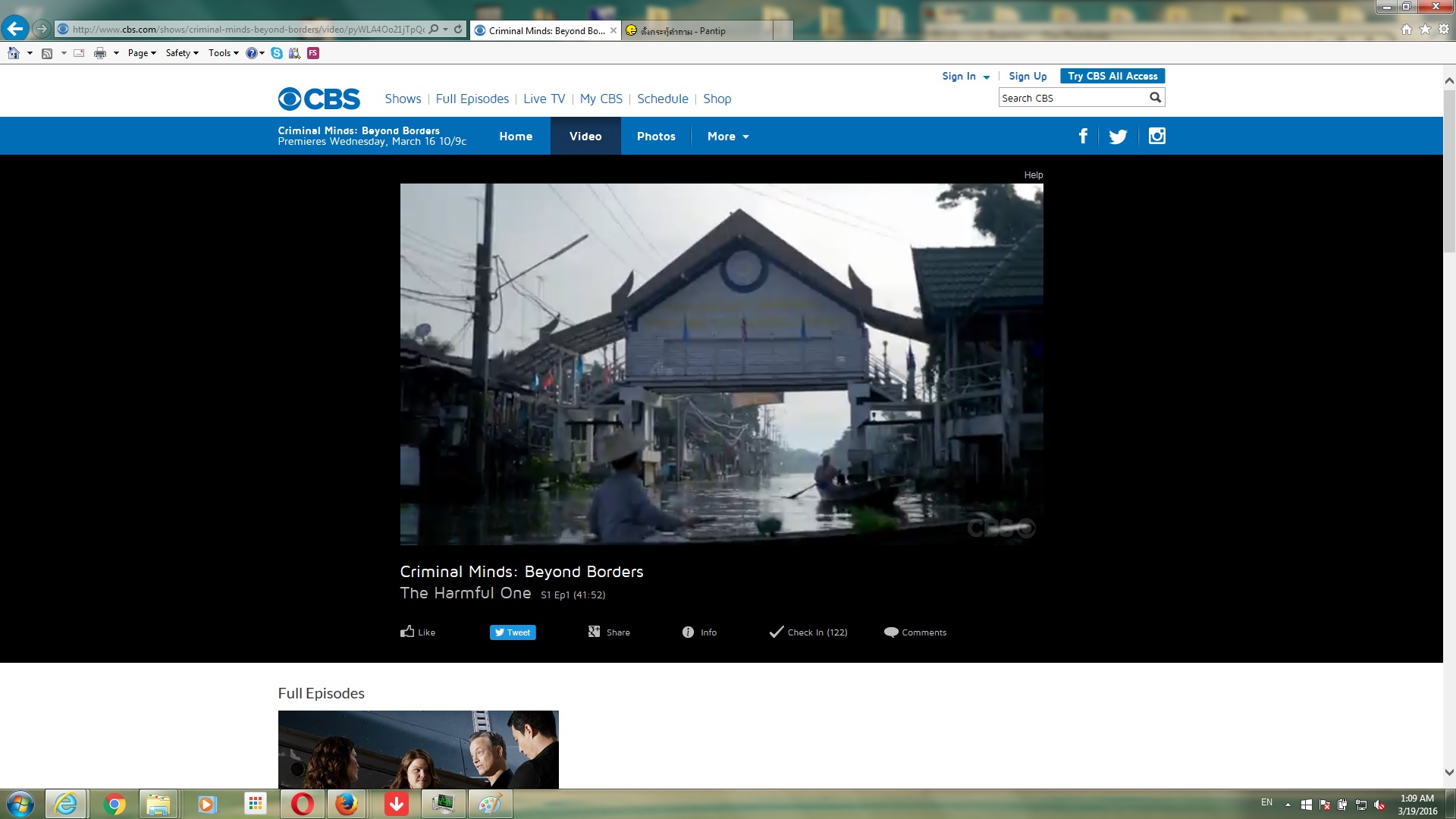Open Comments speech bubble
Viewport: 1456px width, 819px height.
tap(915, 632)
